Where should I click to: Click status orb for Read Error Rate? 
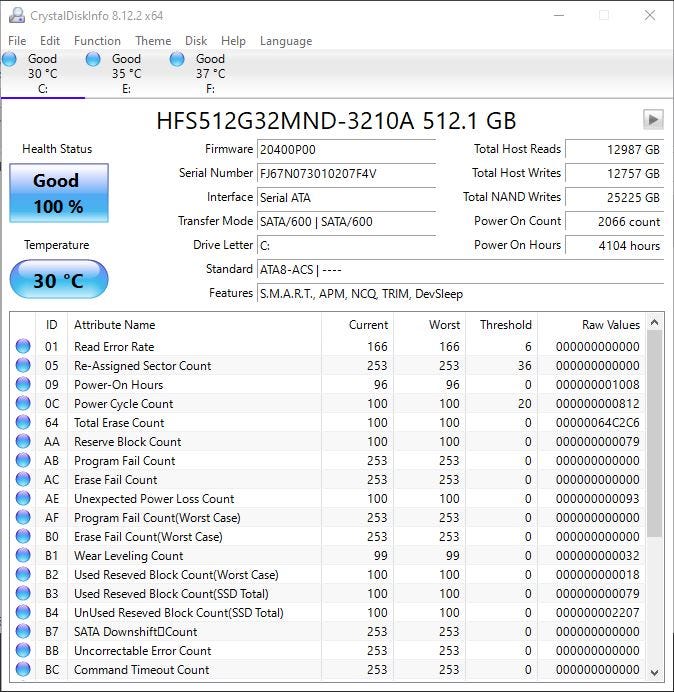23,347
